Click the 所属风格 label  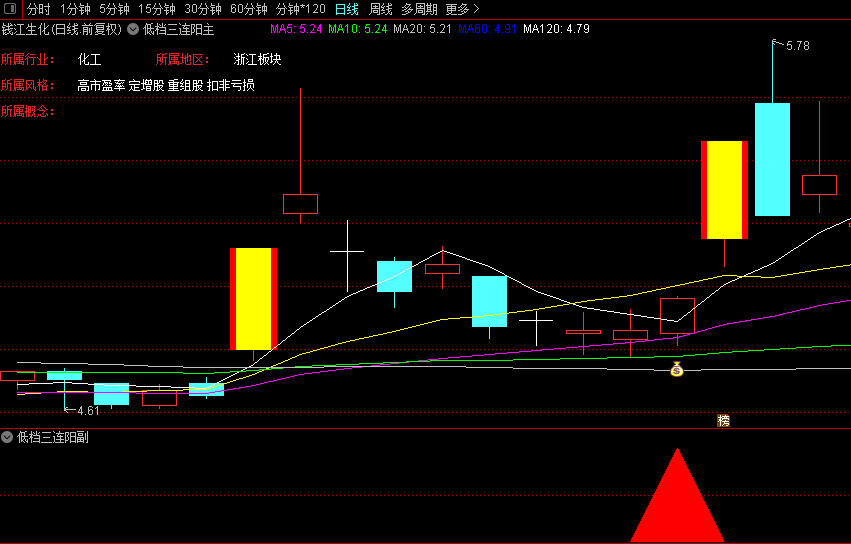(x=27, y=85)
